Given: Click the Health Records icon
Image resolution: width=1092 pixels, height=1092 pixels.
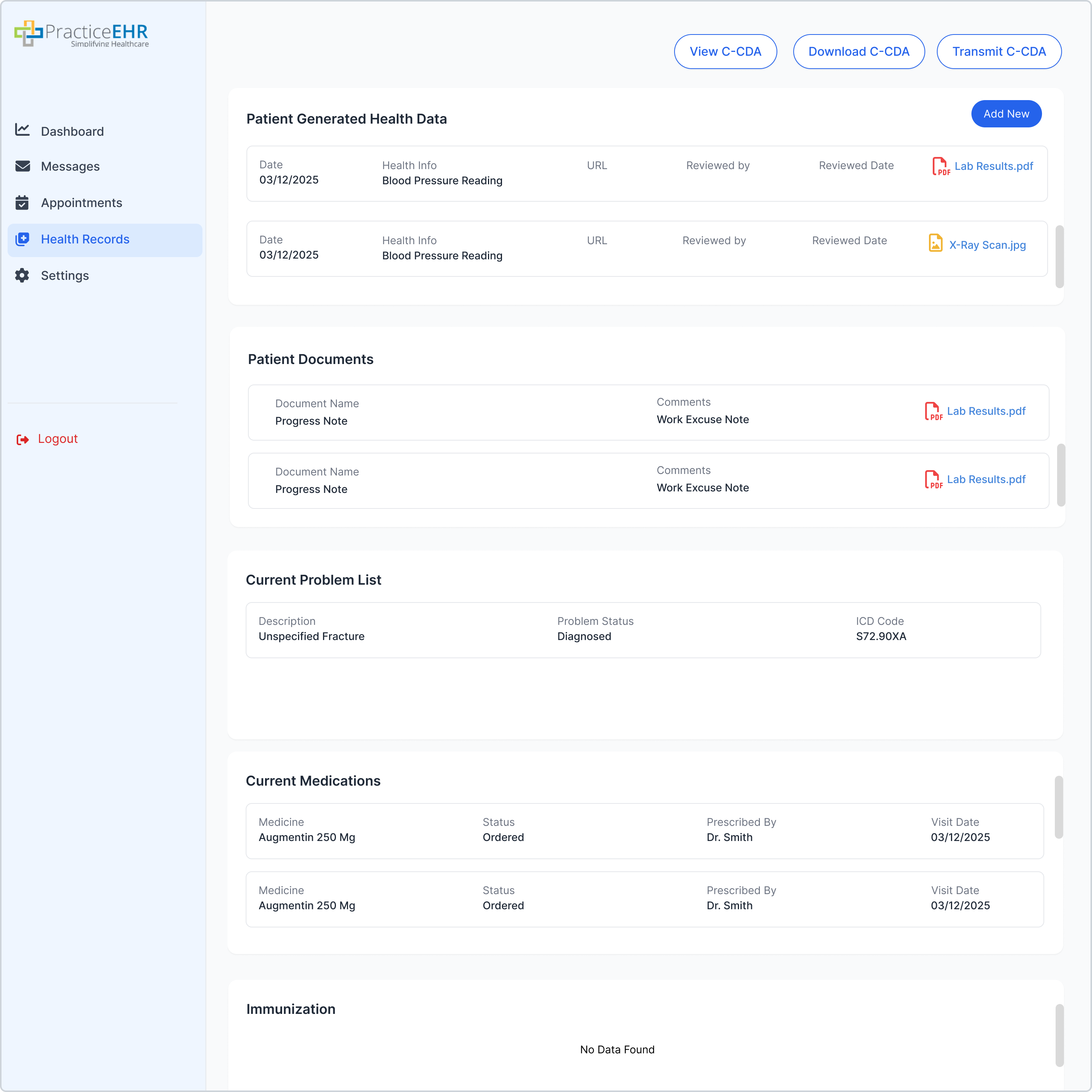Looking at the screenshot, I should click(x=22, y=239).
